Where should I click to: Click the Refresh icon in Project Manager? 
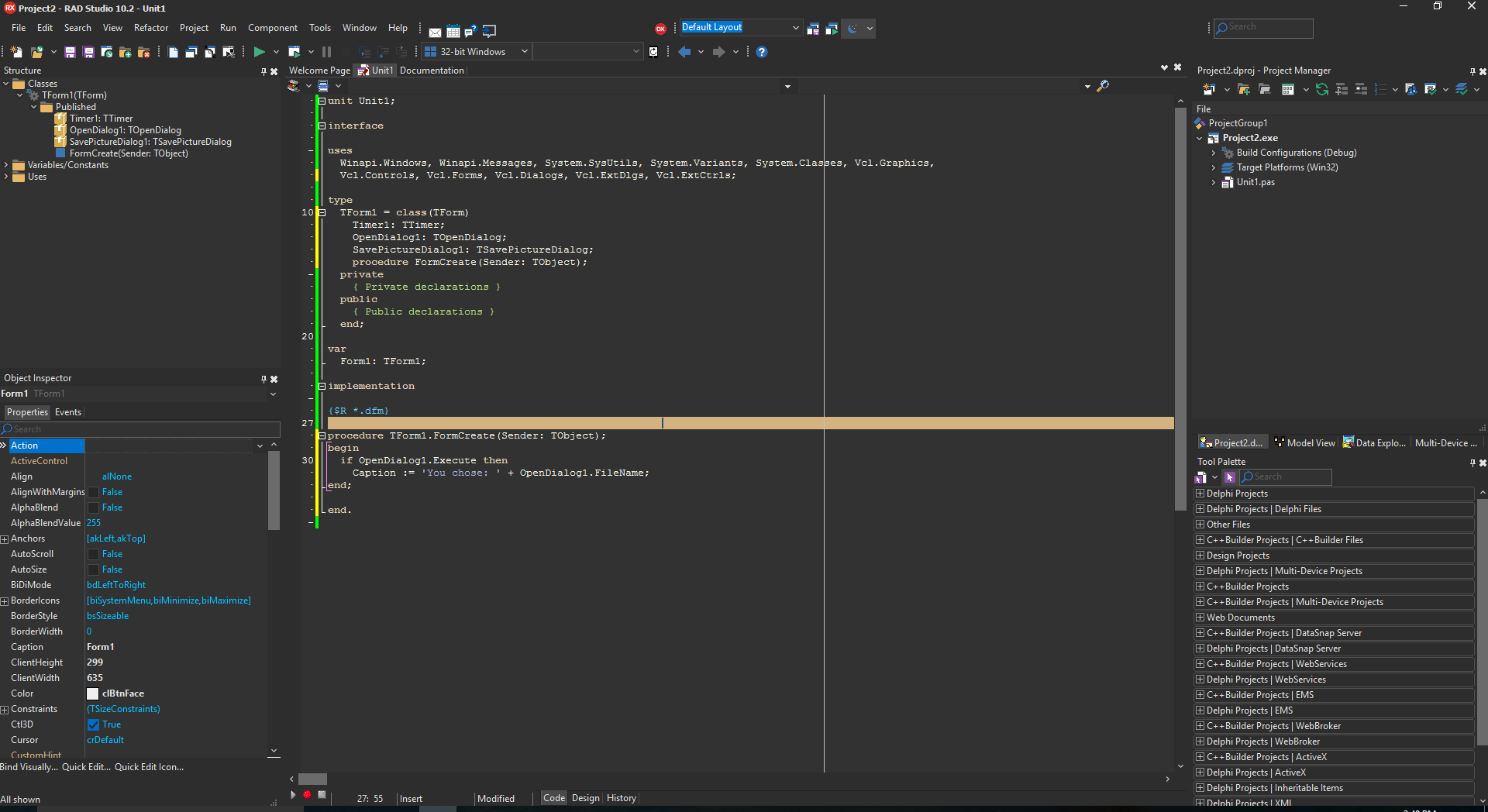pos(1322,89)
